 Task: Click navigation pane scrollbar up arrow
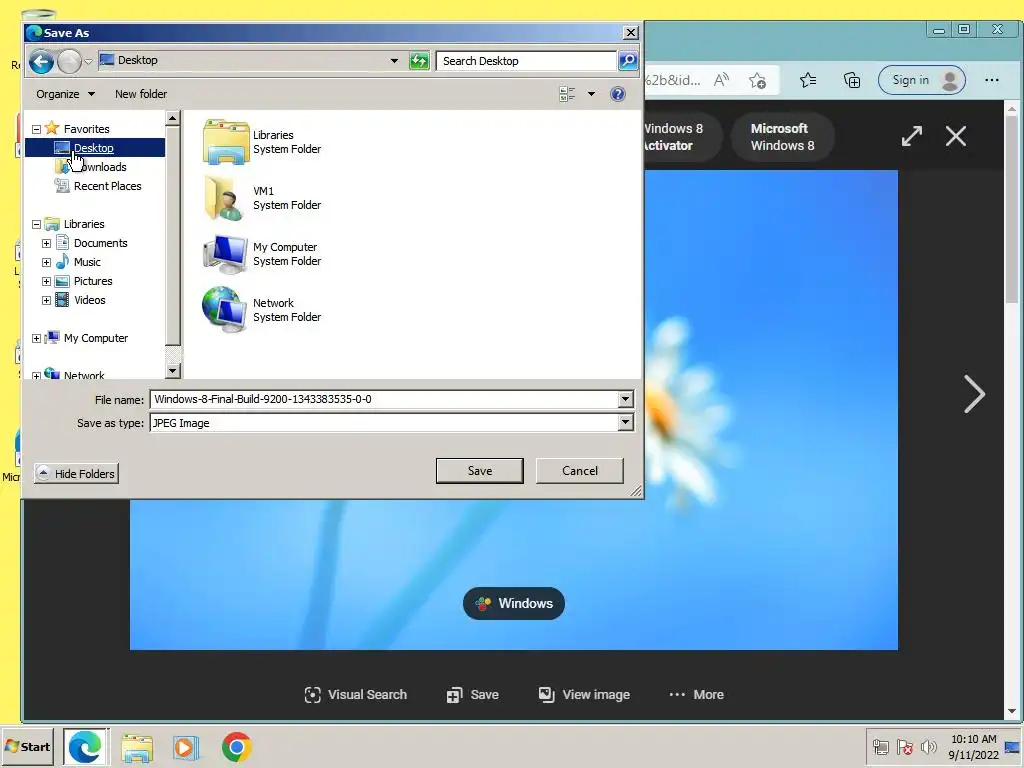click(172, 118)
